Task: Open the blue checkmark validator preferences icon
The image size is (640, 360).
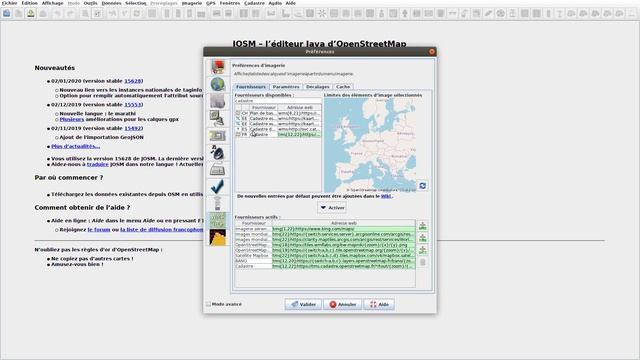Action: click(x=218, y=187)
